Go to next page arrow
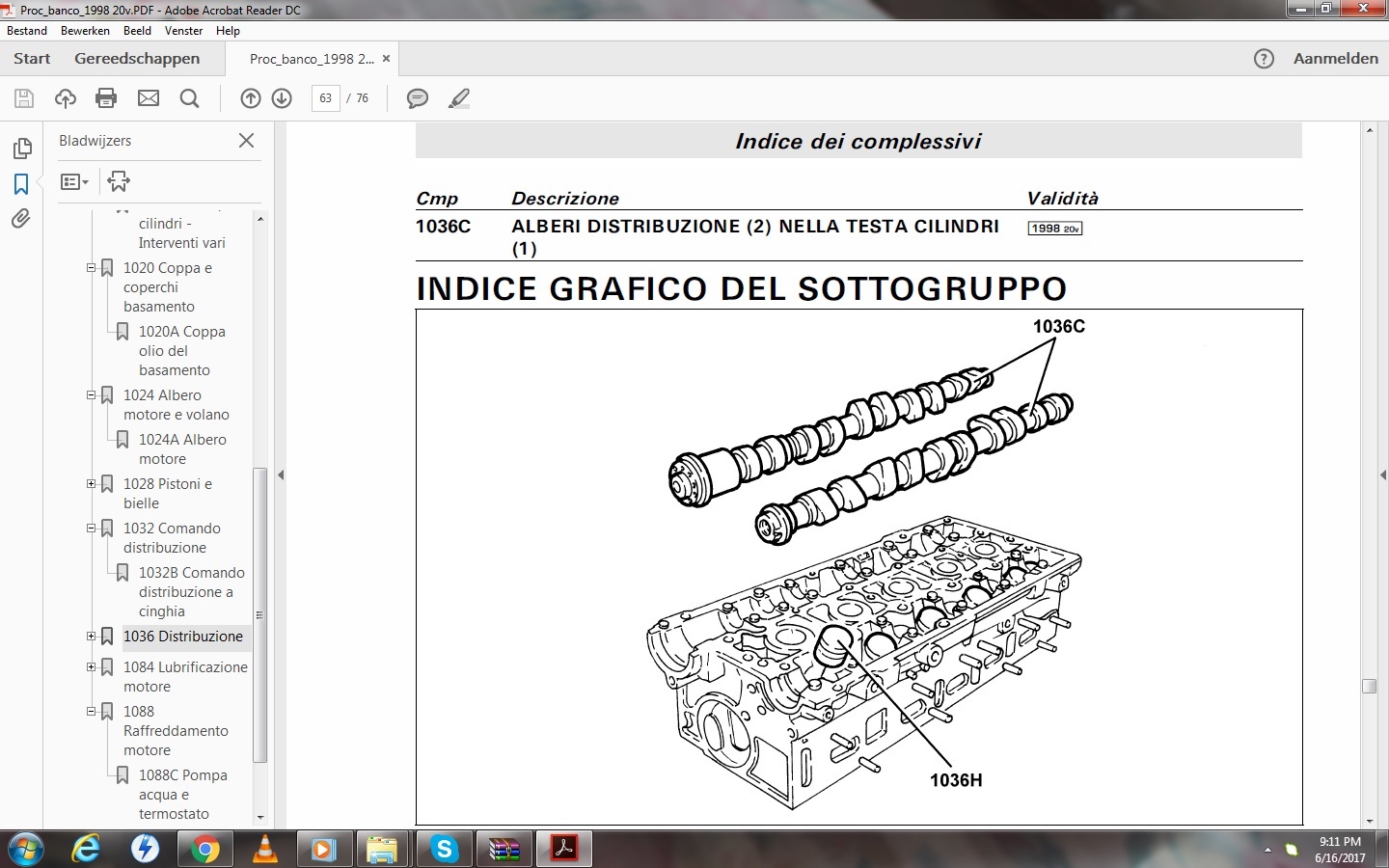Viewport: 1389px width, 868px height. [282, 98]
